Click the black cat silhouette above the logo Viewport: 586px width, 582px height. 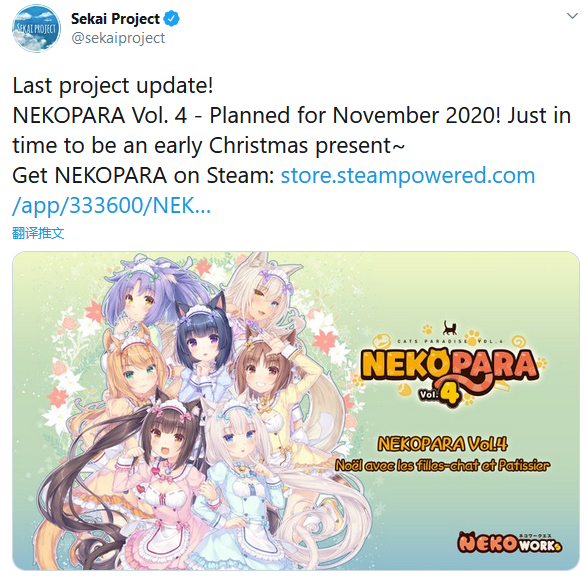(450, 328)
